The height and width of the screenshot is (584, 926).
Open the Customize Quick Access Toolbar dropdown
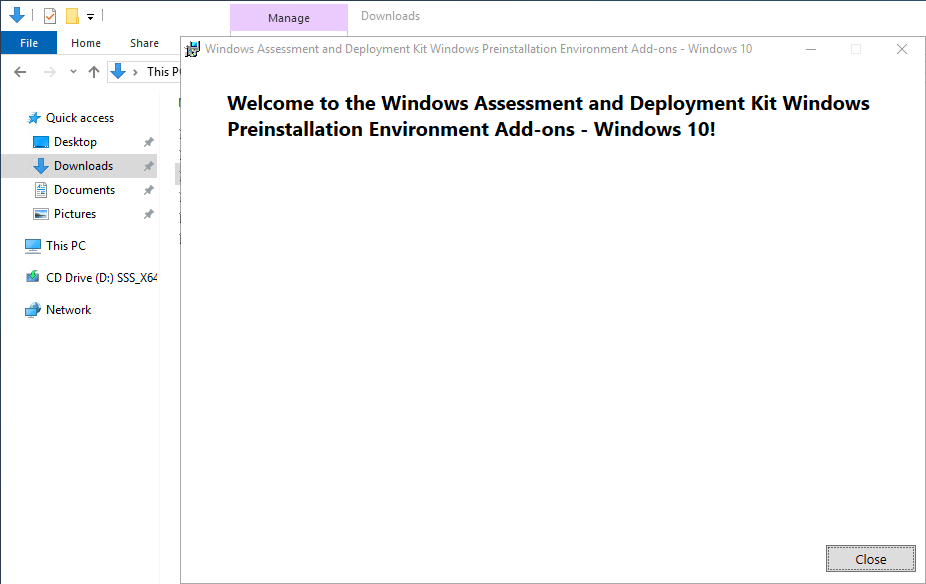point(90,17)
